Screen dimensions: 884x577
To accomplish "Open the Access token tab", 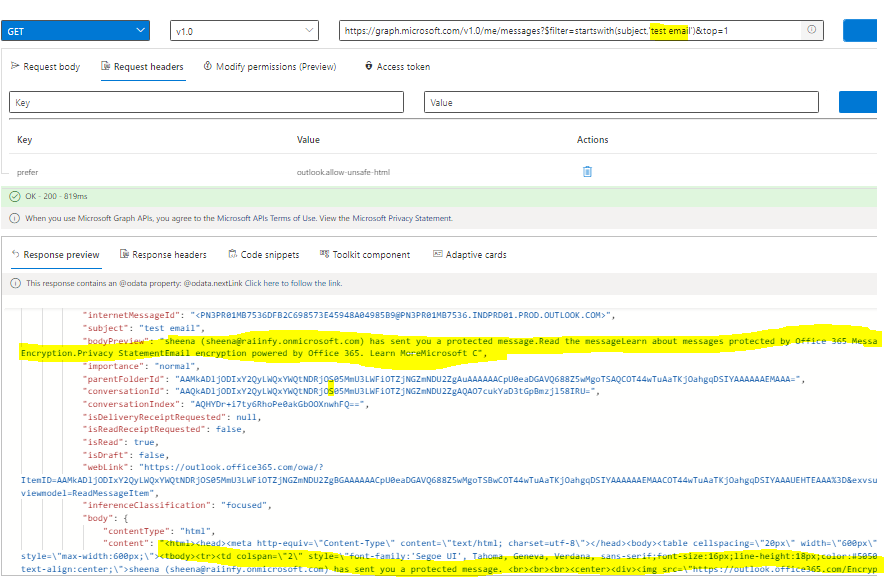I will click(397, 67).
